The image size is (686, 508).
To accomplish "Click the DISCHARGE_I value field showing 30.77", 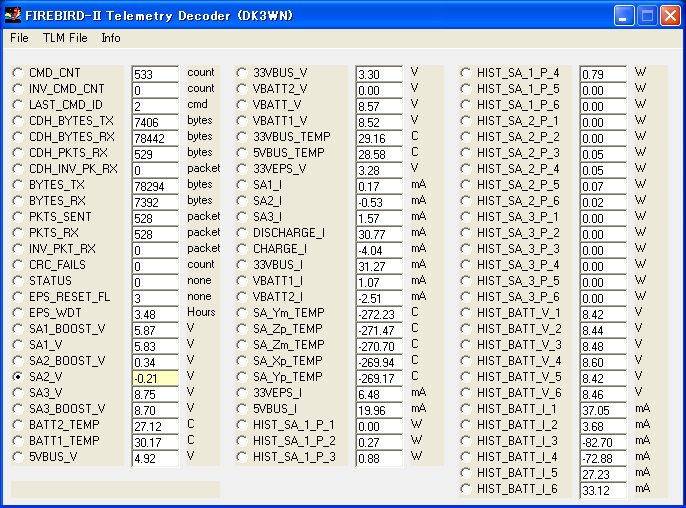I will (379, 234).
